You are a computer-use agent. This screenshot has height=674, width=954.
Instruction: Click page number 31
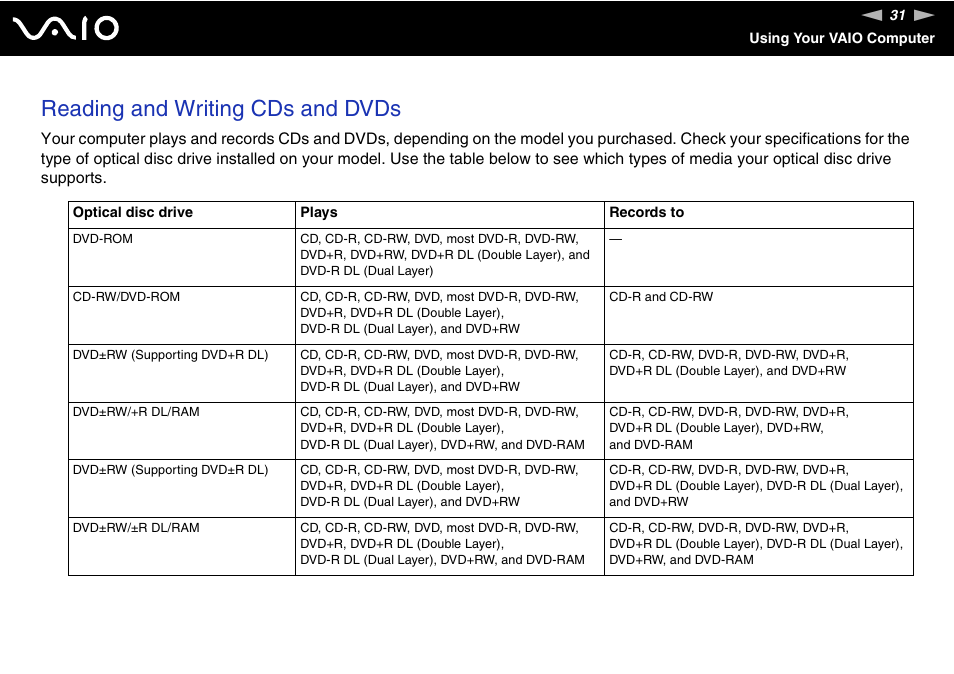pyautogui.click(x=898, y=15)
